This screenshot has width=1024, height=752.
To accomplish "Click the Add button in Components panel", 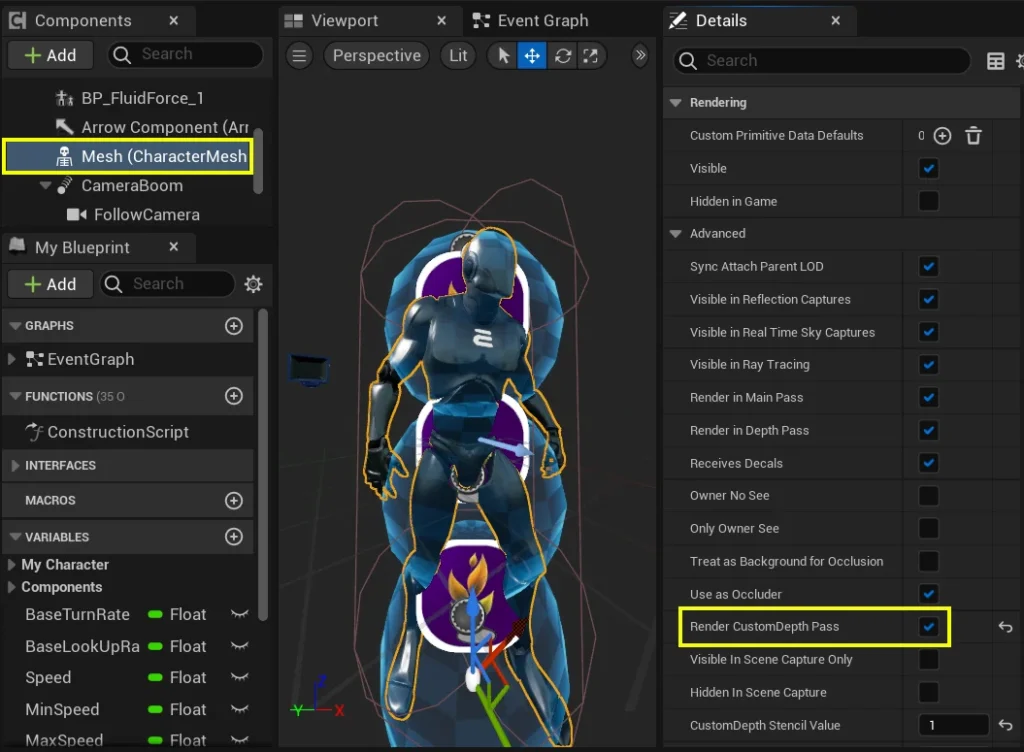I will click(50, 56).
